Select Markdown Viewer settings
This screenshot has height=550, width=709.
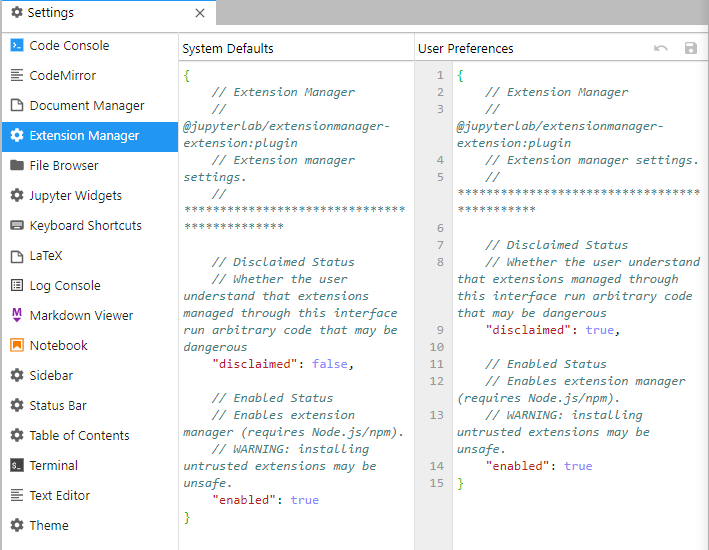click(x=90, y=315)
